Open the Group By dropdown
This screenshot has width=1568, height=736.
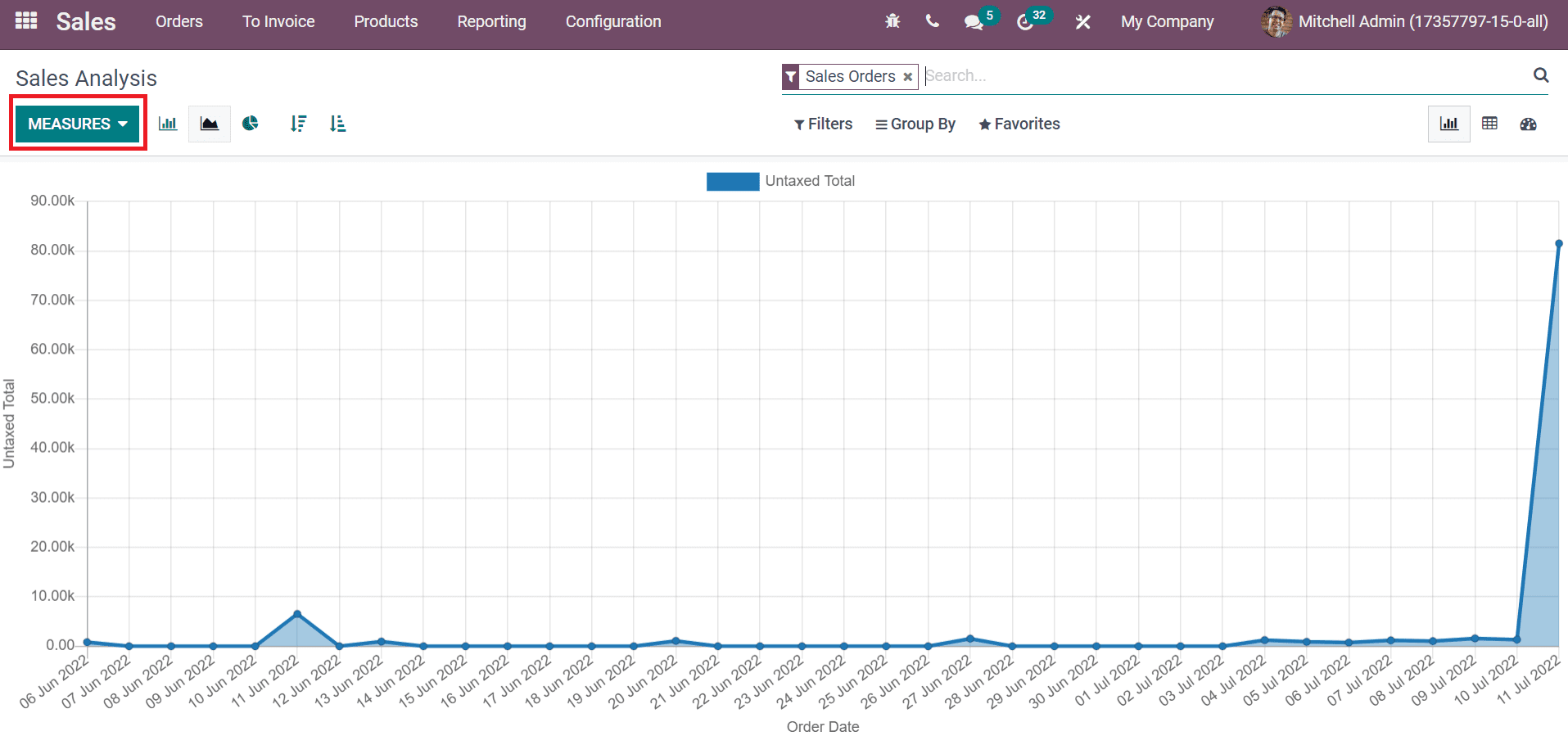pyautogui.click(x=915, y=124)
